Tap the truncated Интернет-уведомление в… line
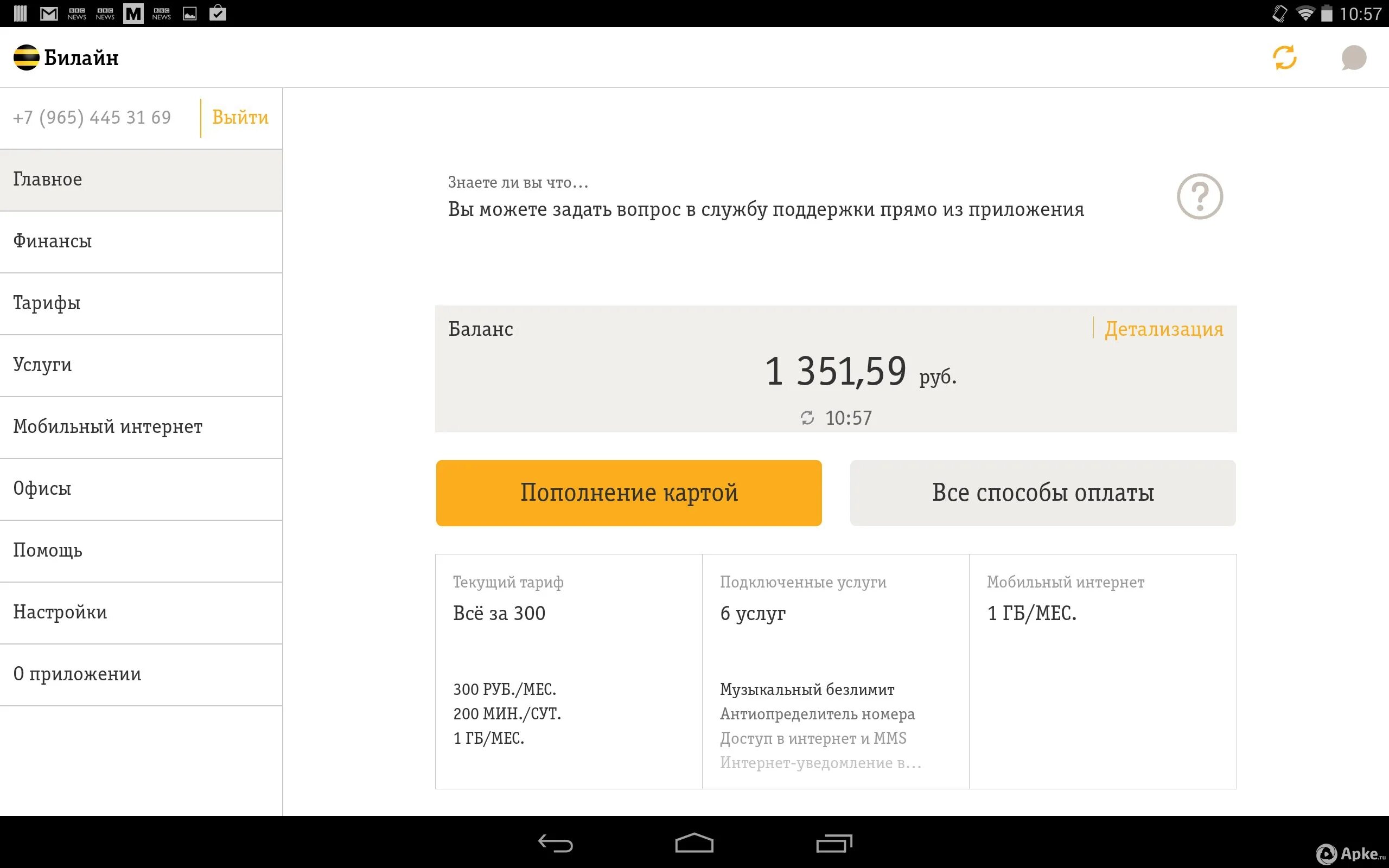Image resolution: width=1389 pixels, height=868 pixels. (820, 763)
